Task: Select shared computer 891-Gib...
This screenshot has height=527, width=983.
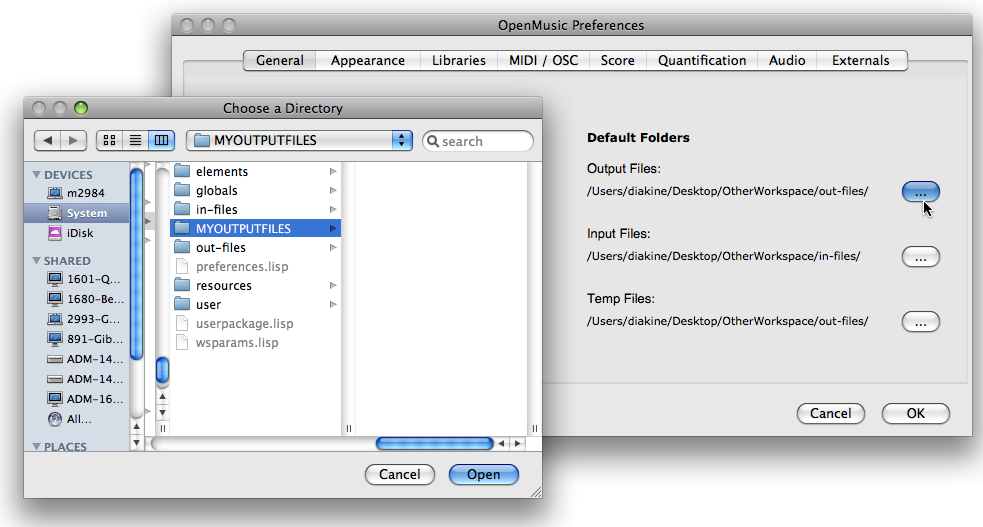Action: [85, 339]
